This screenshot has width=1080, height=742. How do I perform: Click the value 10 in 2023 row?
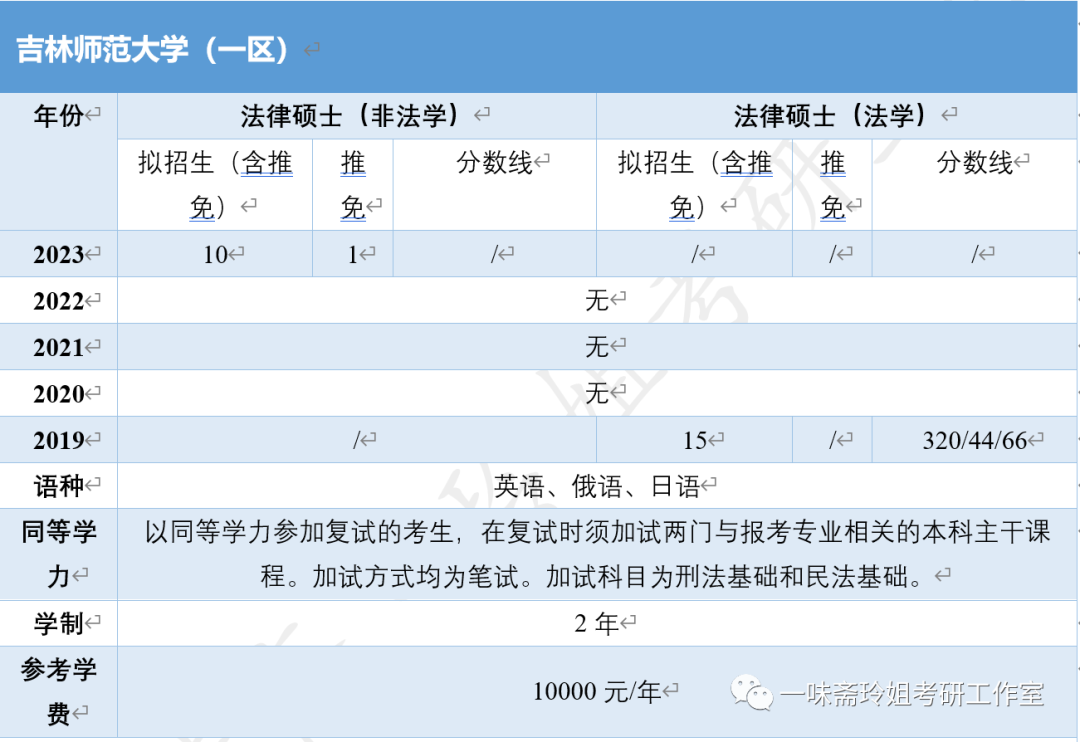click(215, 254)
